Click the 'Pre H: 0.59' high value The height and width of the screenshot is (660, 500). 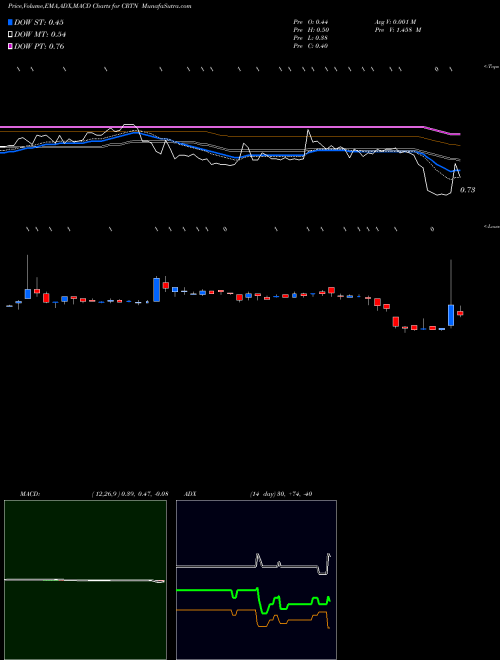(311, 30)
